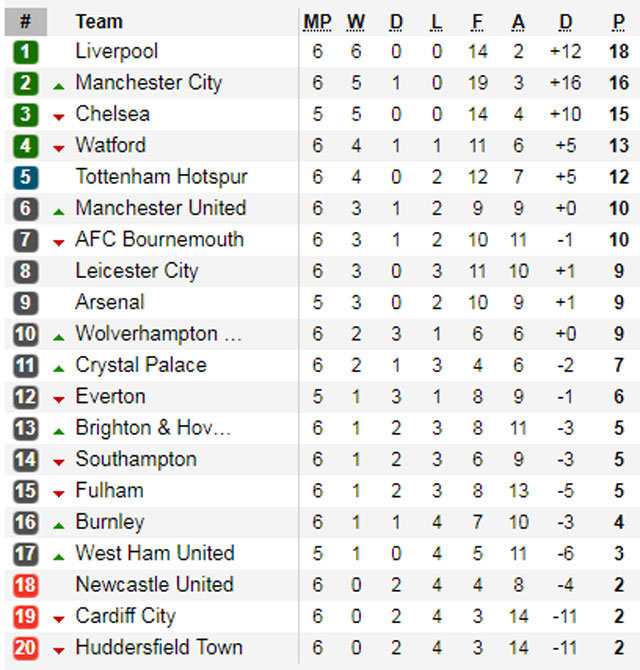The height and width of the screenshot is (670, 640).
Task: Sort table by the W column header
Action: (357, 21)
